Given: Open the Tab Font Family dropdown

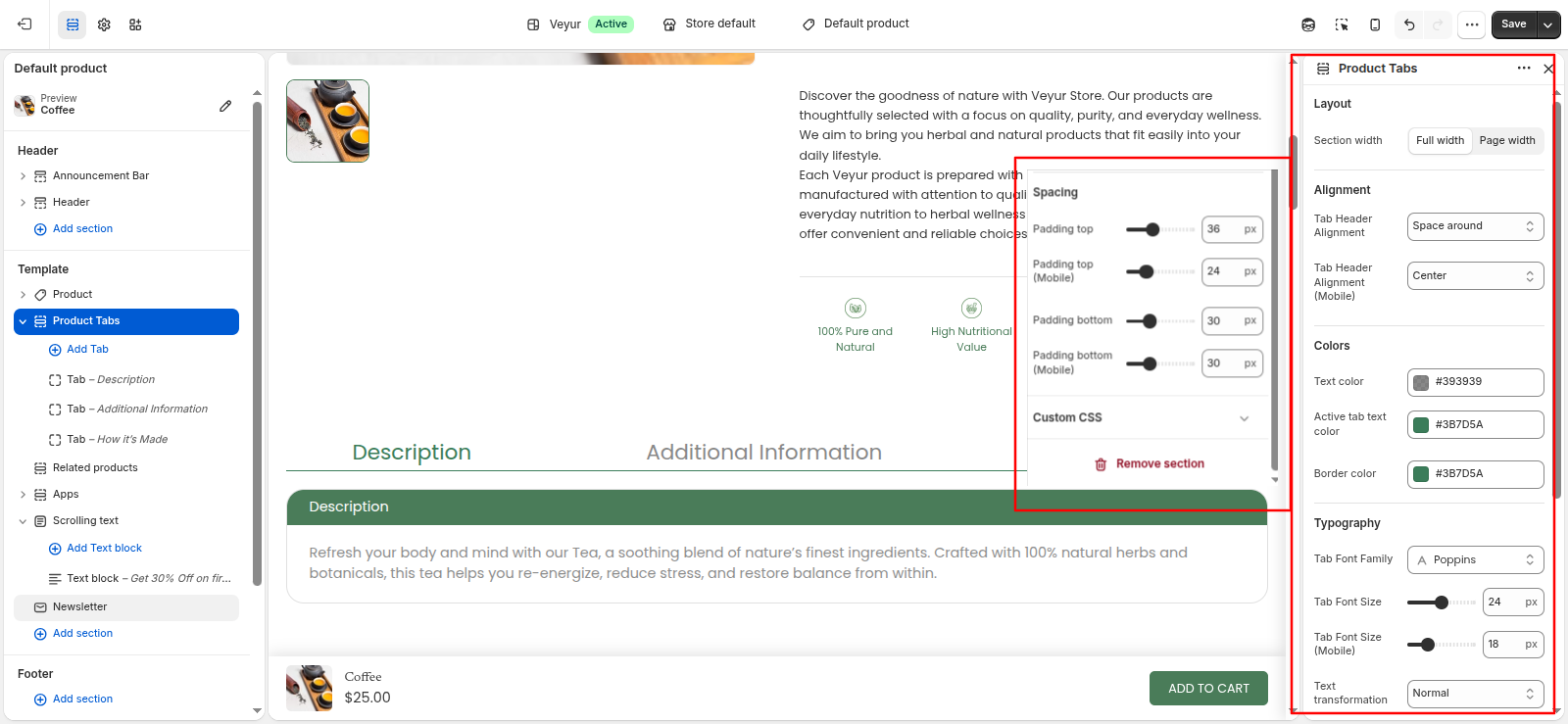Looking at the screenshot, I should [x=1475, y=560].
